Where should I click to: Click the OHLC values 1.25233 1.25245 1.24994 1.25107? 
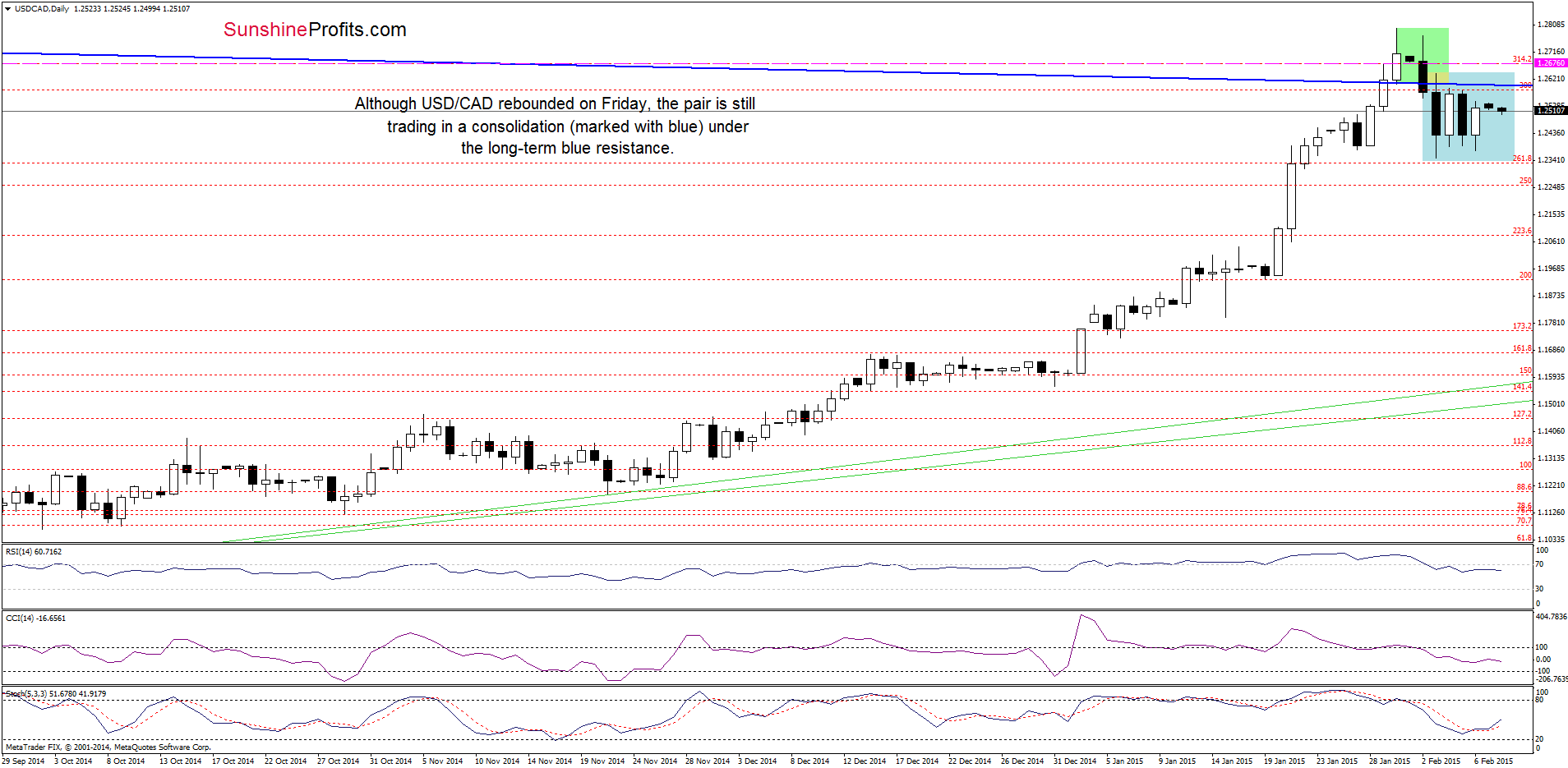pos(132,9)
